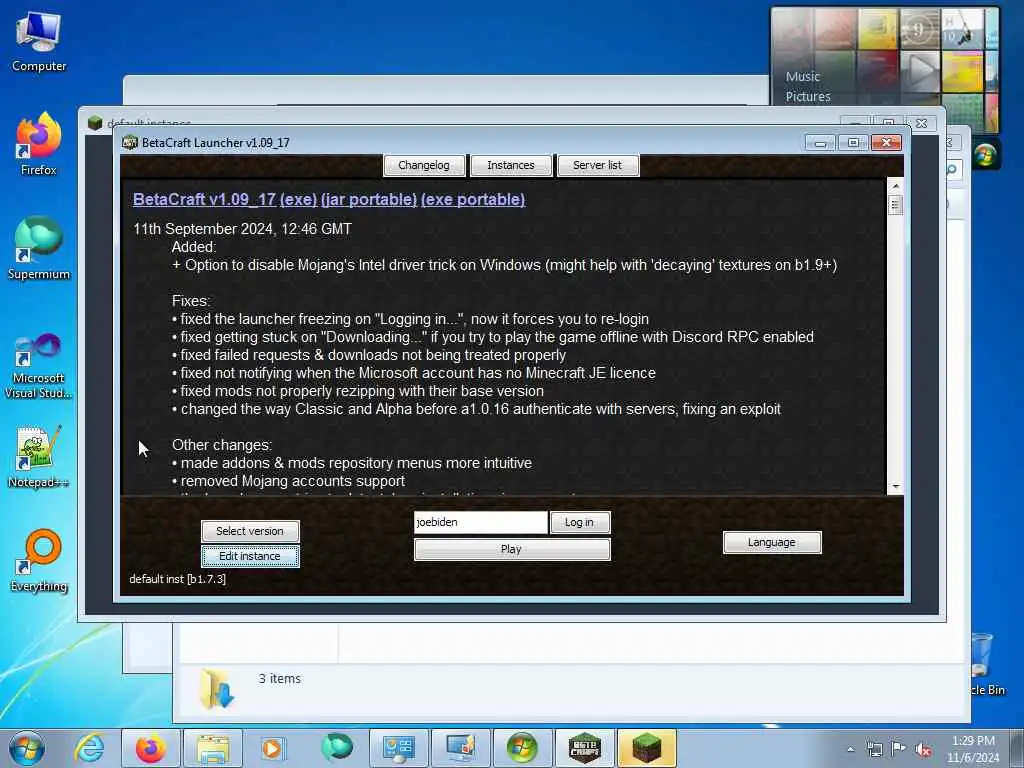Switch to the Server list tab

[x=598, y=165]
